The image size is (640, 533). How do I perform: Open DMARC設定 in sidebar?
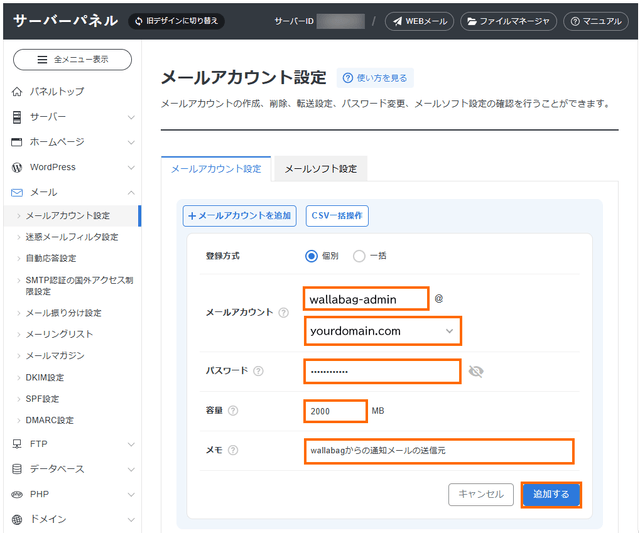(50, 420)
